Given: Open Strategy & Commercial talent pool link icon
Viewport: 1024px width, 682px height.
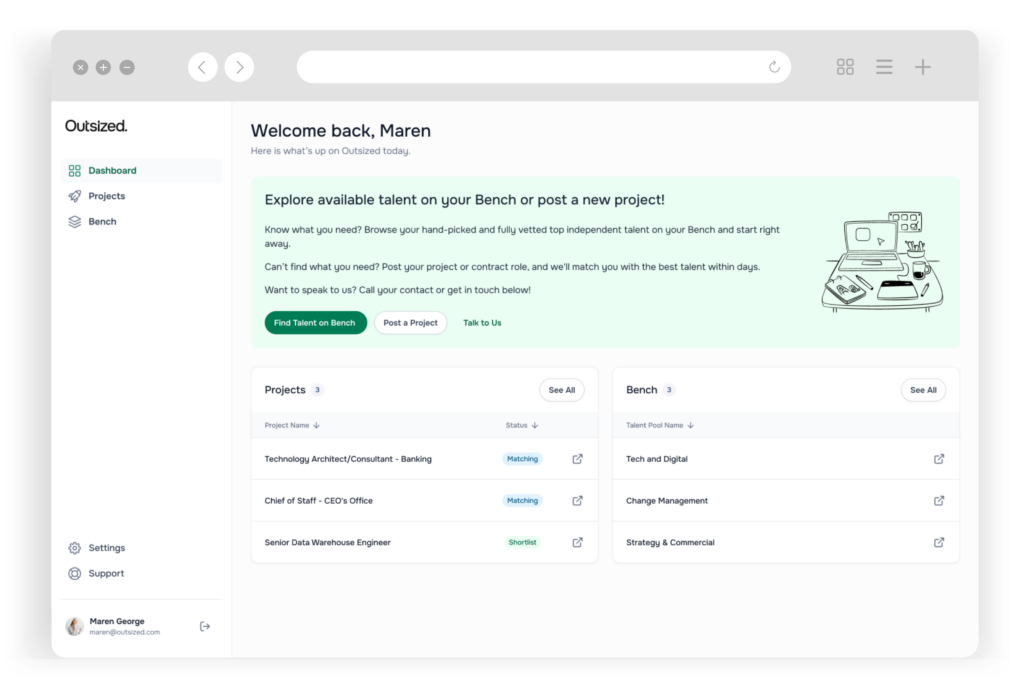Looking at the screenshot, I should pyautogui.click(x=939, y=542).
